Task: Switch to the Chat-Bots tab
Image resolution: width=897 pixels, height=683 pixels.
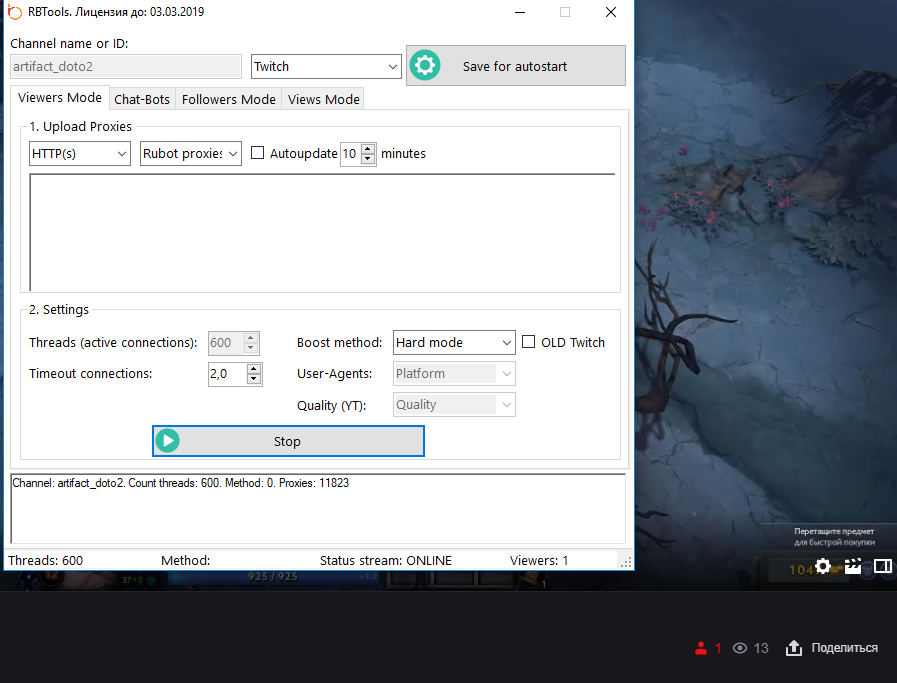Action: coord(142,99)
